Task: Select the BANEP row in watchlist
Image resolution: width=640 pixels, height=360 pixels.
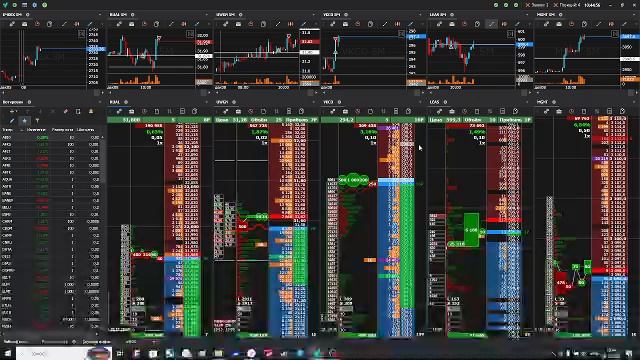Action: click(x=51, y=200)
